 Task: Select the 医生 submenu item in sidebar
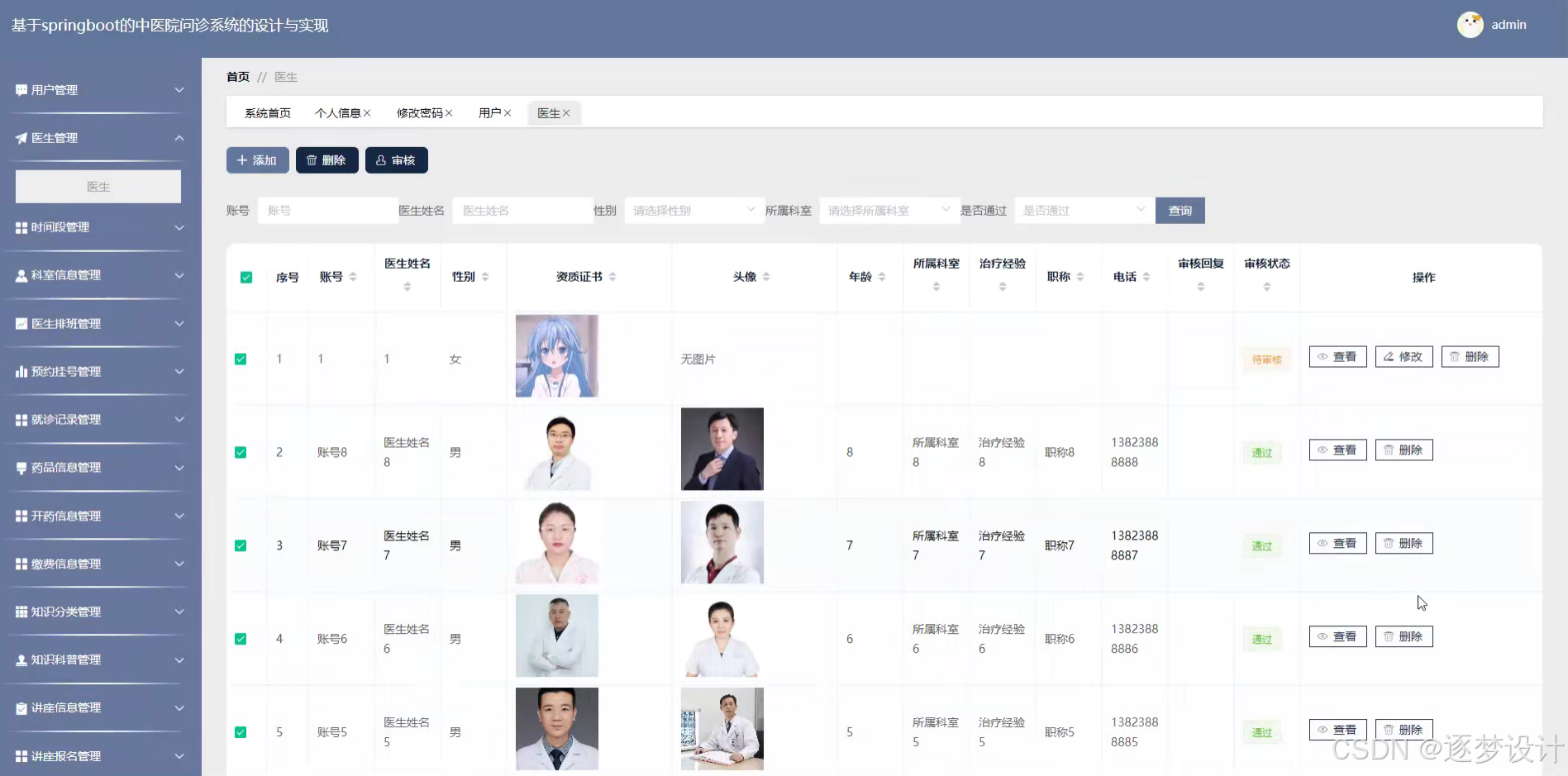point(98,187)
